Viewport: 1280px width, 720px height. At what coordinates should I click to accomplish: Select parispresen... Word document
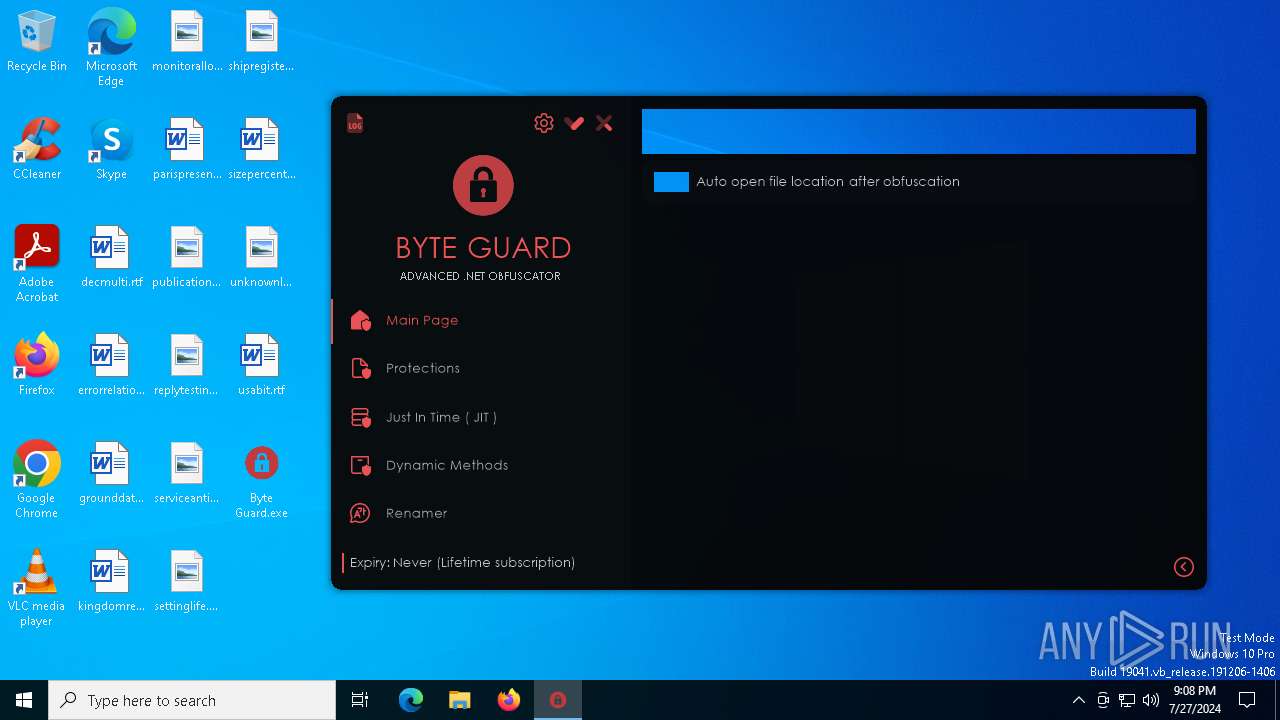click(187, 150)
